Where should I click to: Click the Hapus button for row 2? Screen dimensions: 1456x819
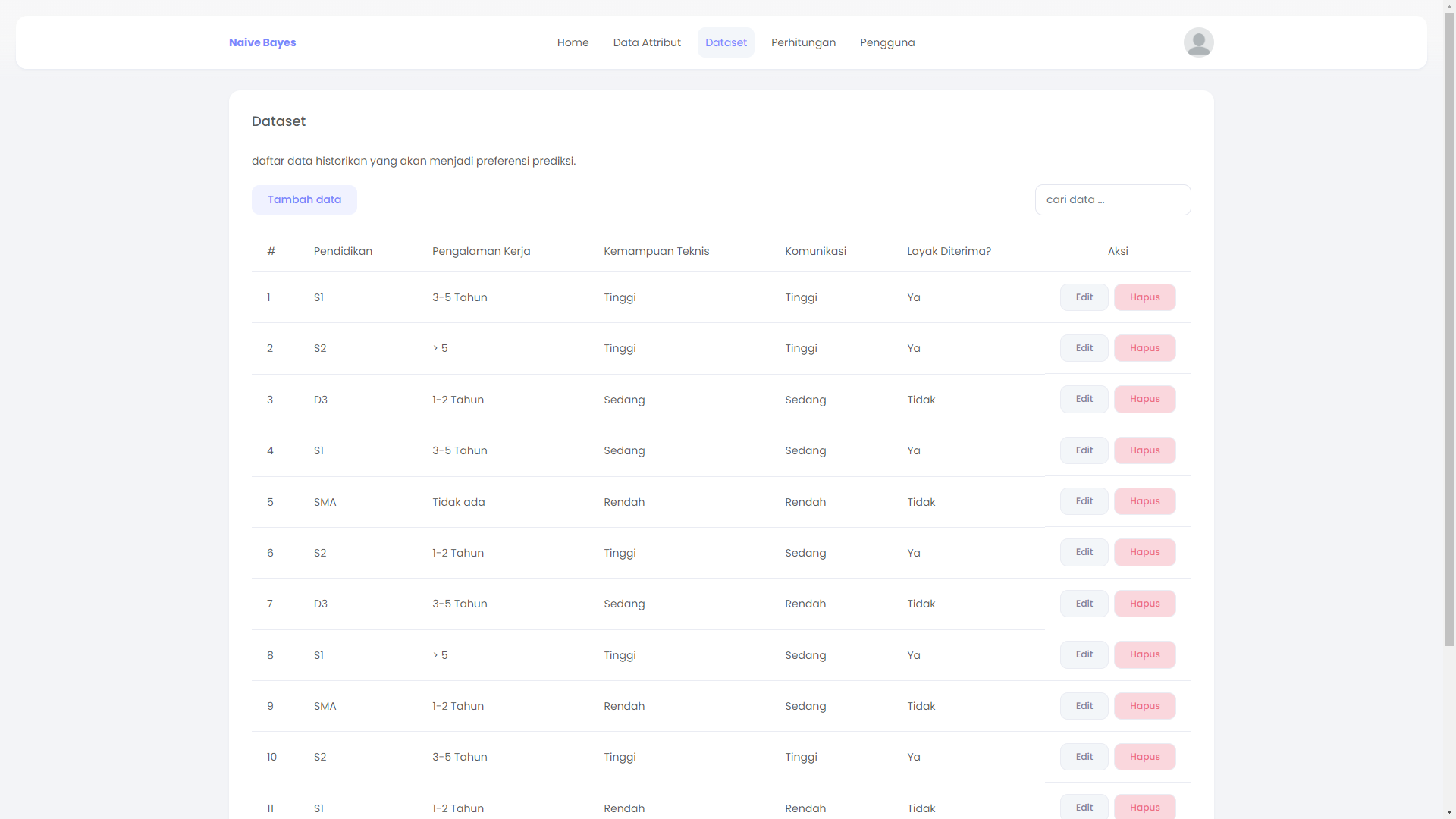point(1144,348)
